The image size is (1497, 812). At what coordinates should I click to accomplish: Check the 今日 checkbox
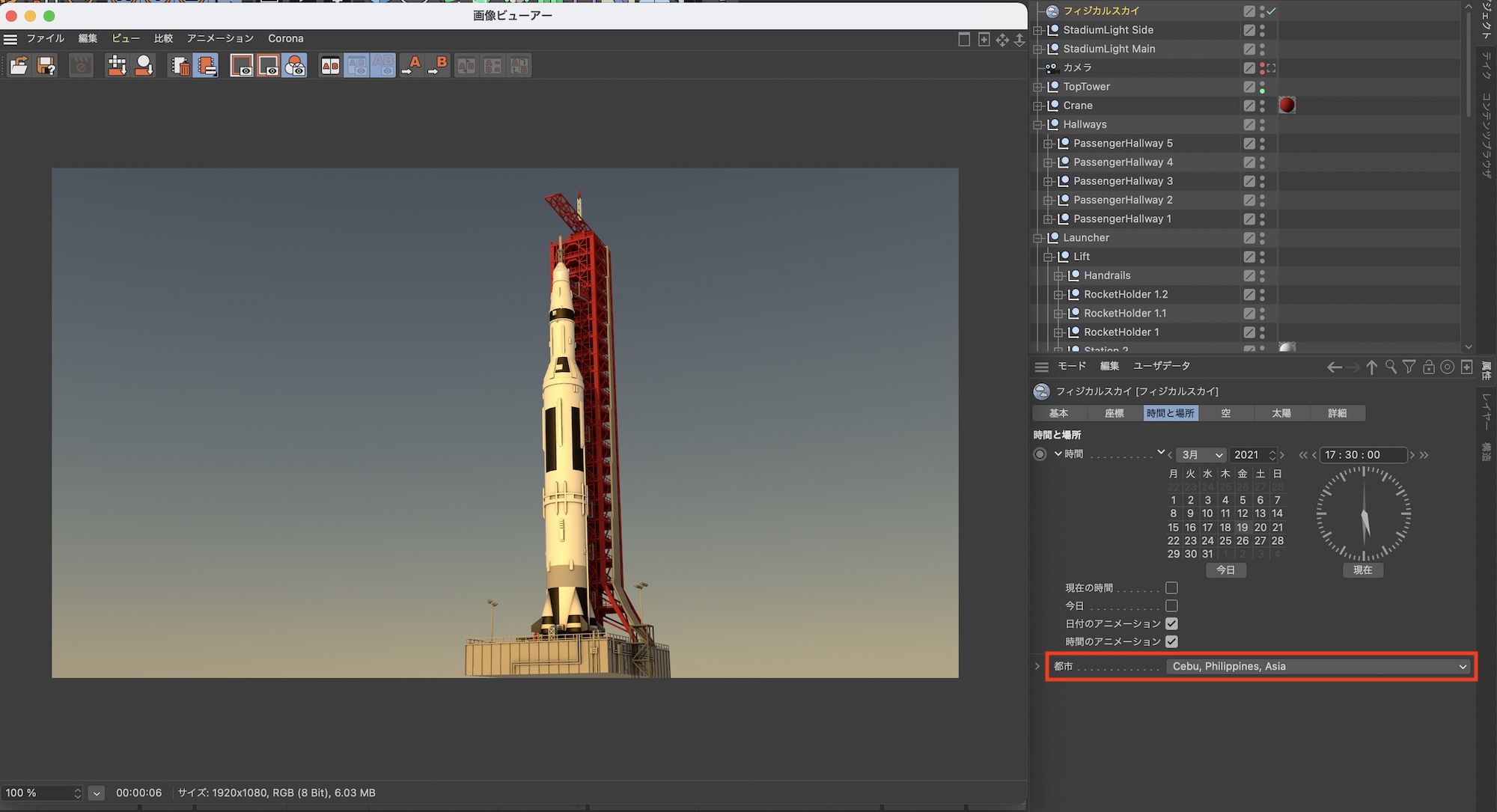click(x=1171, y=606)
